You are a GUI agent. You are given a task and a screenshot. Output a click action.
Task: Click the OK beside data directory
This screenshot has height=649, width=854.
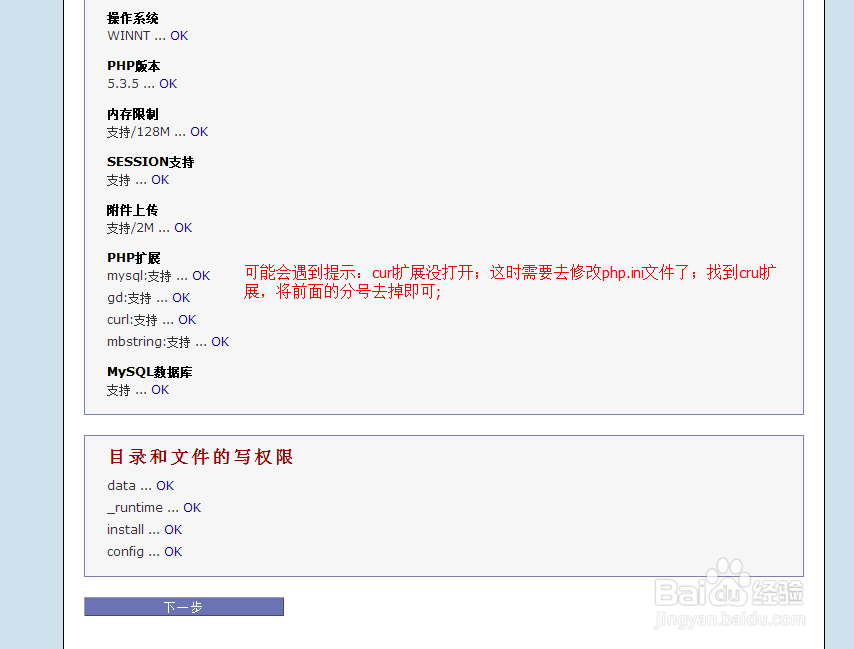click(x=164, y=485)
